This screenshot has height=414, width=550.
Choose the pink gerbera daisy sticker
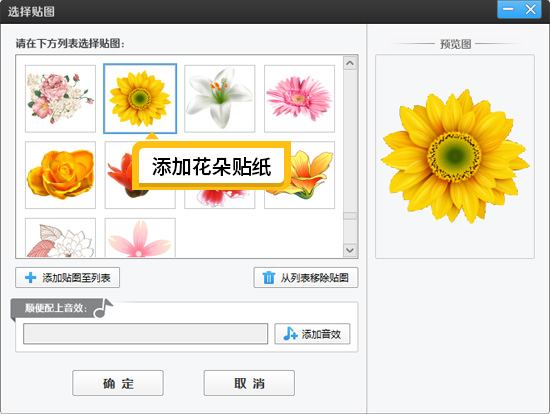click(x=299, y=99)
